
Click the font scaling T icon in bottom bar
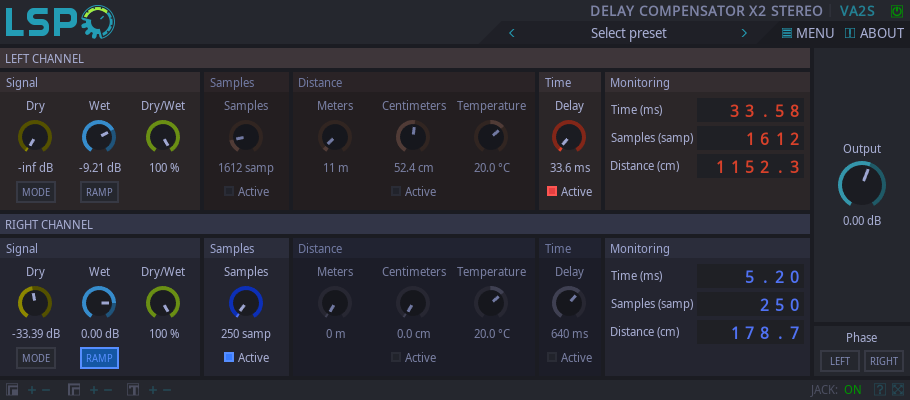[x=132, y=389]
